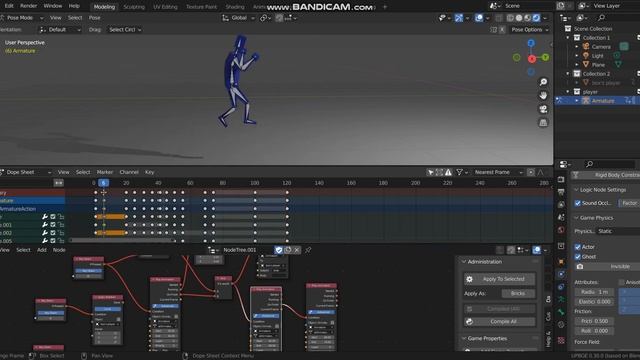Open the Physics type Static dropdown

[618, 231]
